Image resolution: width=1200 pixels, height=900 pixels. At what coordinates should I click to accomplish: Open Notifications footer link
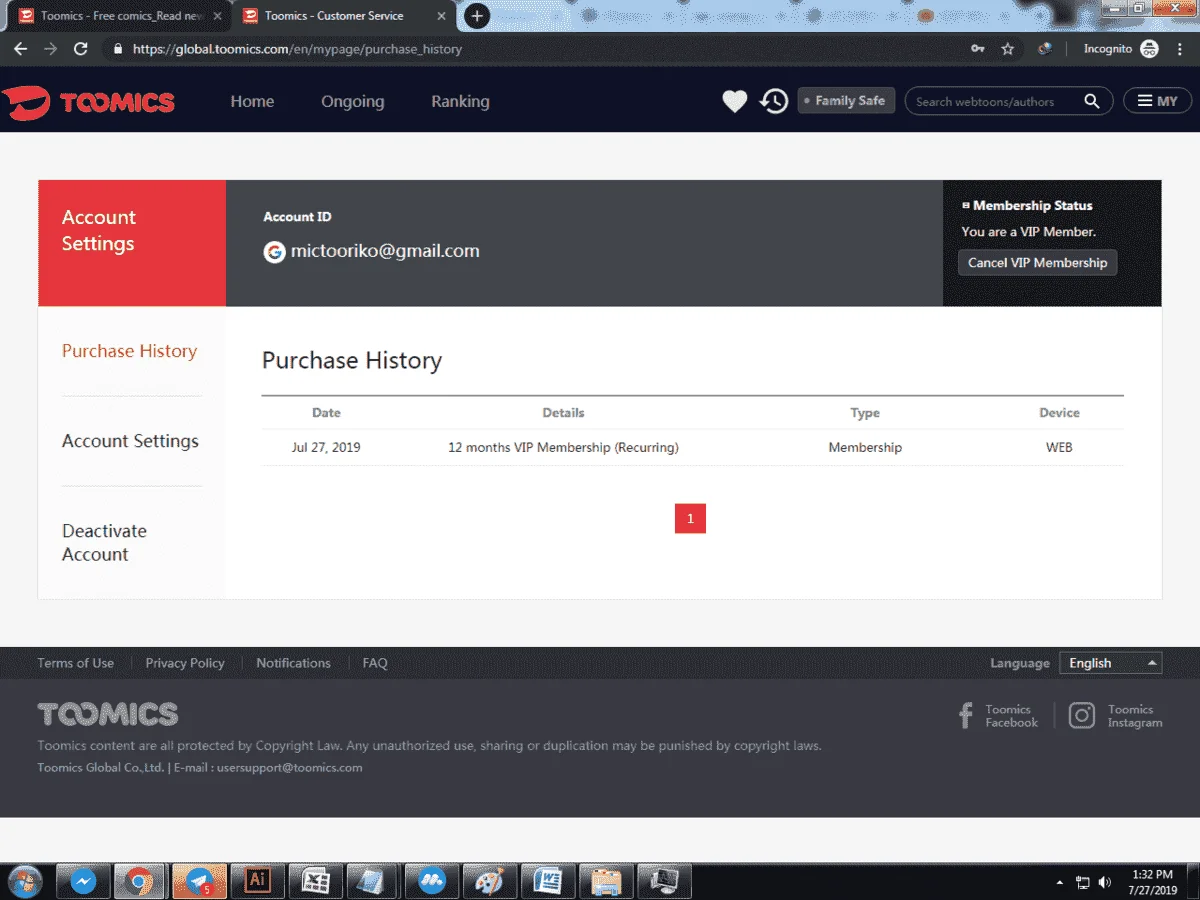pyautogui.click(x=293, y=663)
